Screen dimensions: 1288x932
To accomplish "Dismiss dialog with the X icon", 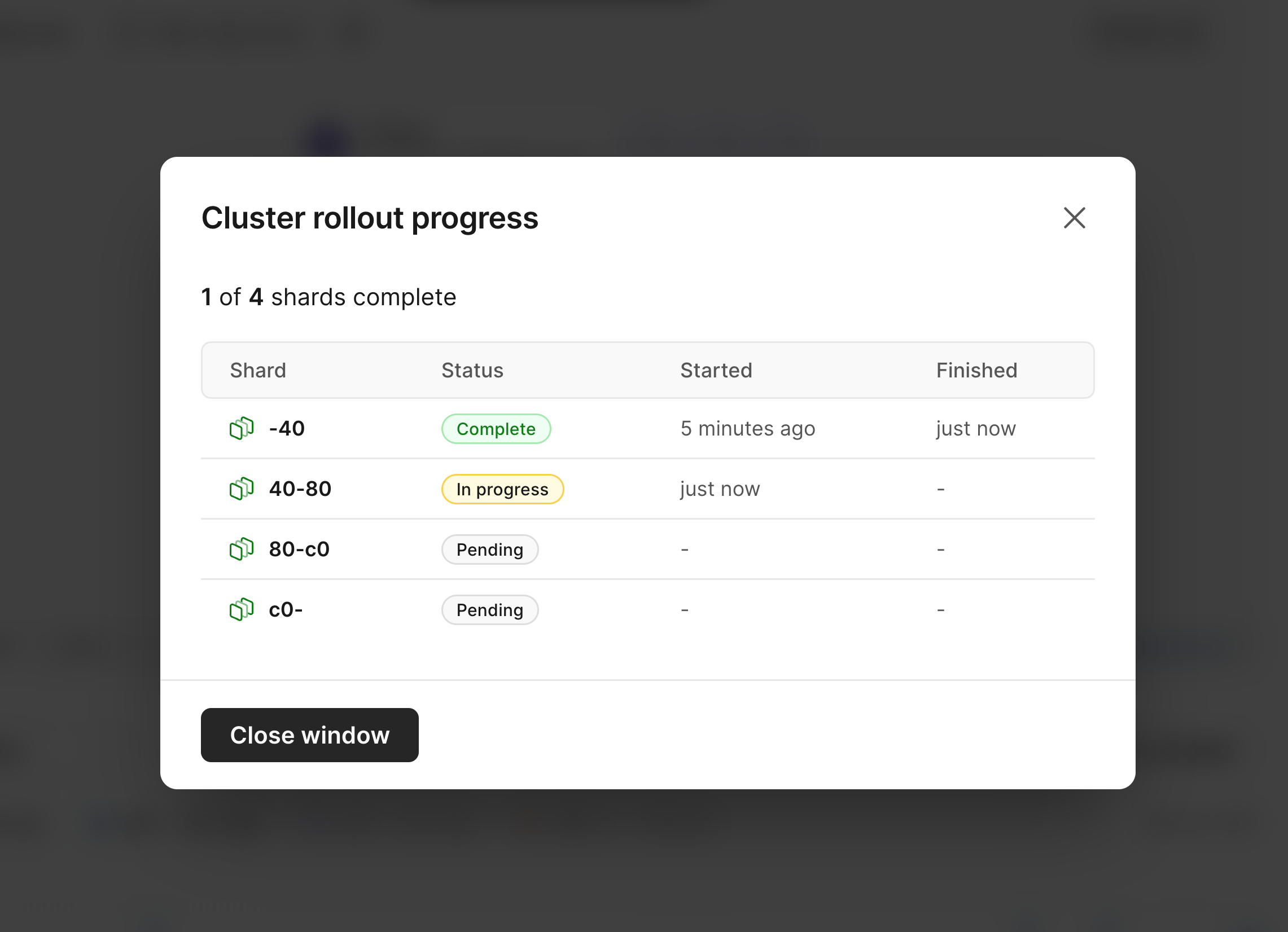I will (1074, 218).
